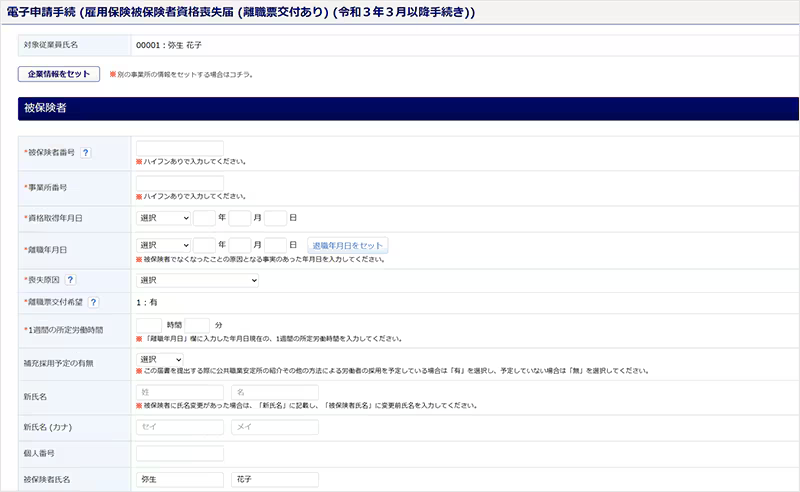Screen dimensions: 800x492
Task: Select month field of 離職年月日
Action: (240, 245)
